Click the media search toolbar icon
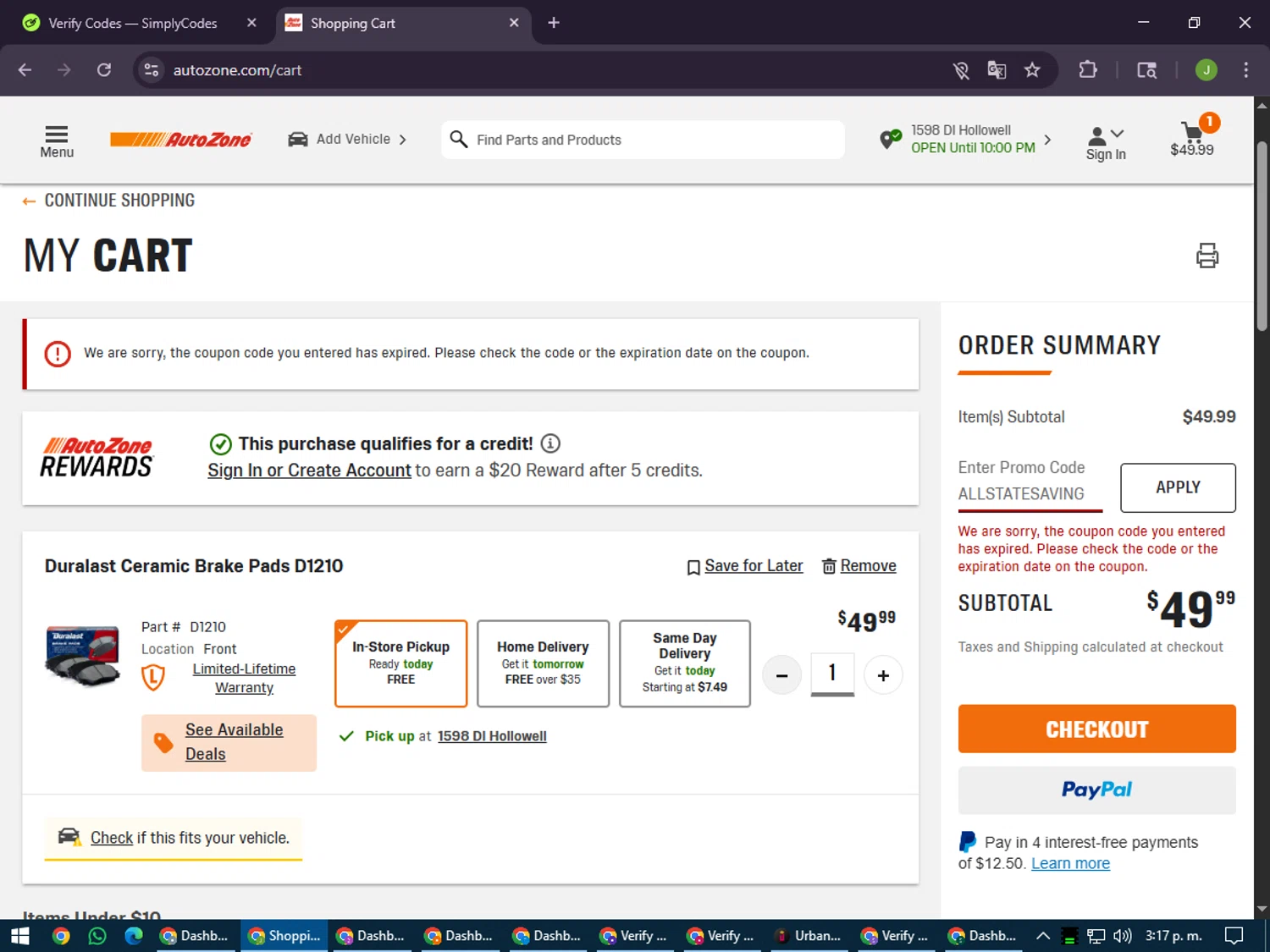1270x952 pixels. coord(1147,70)
